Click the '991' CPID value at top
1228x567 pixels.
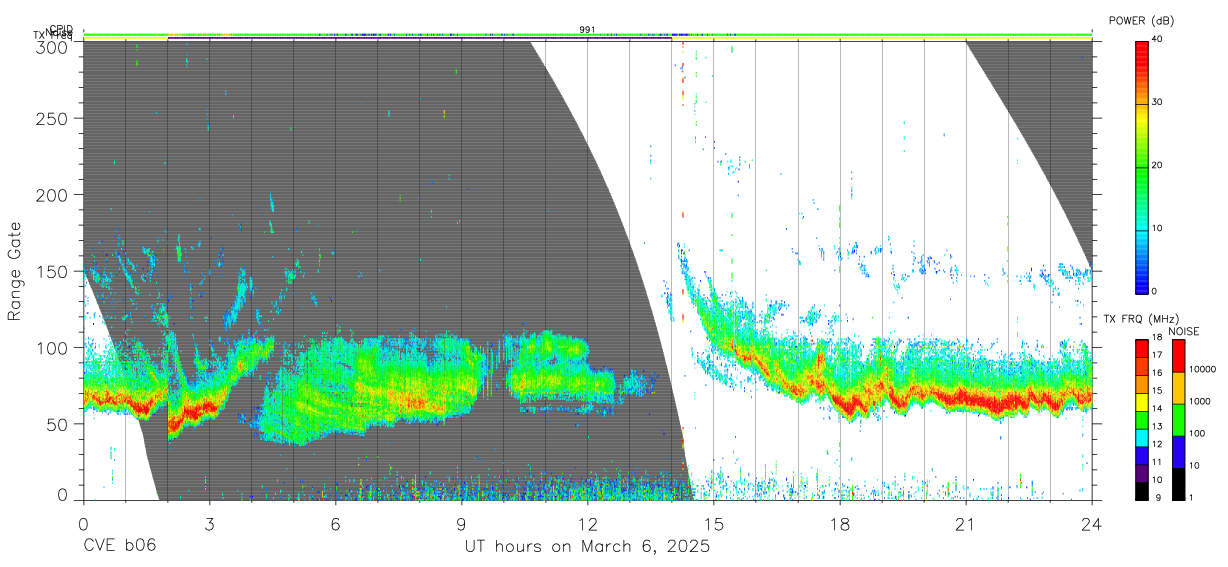pos(588,30)
